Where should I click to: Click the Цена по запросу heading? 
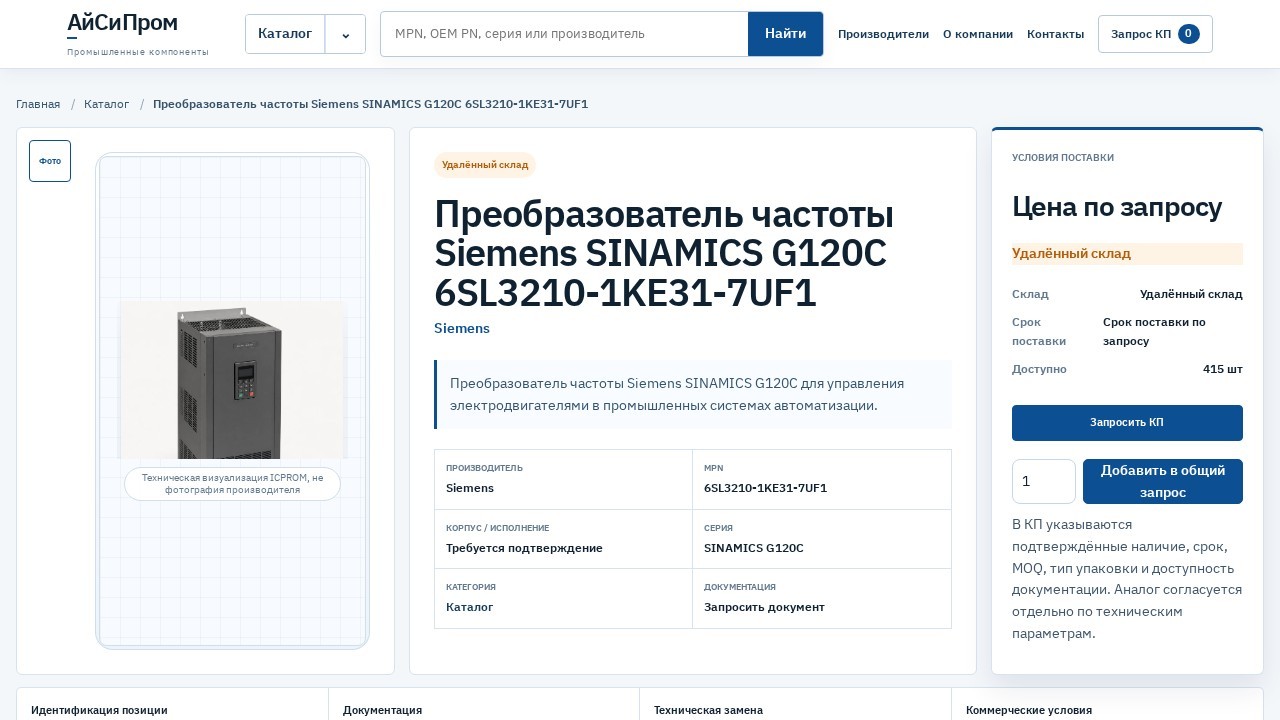click(x=1117, y=207)
